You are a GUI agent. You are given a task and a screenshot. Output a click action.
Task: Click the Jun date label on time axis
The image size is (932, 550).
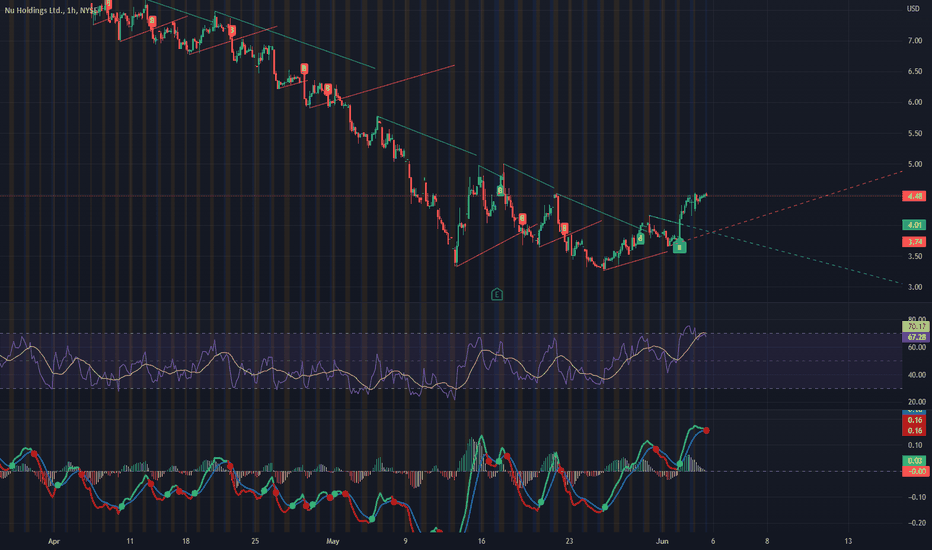coord(662,541)
